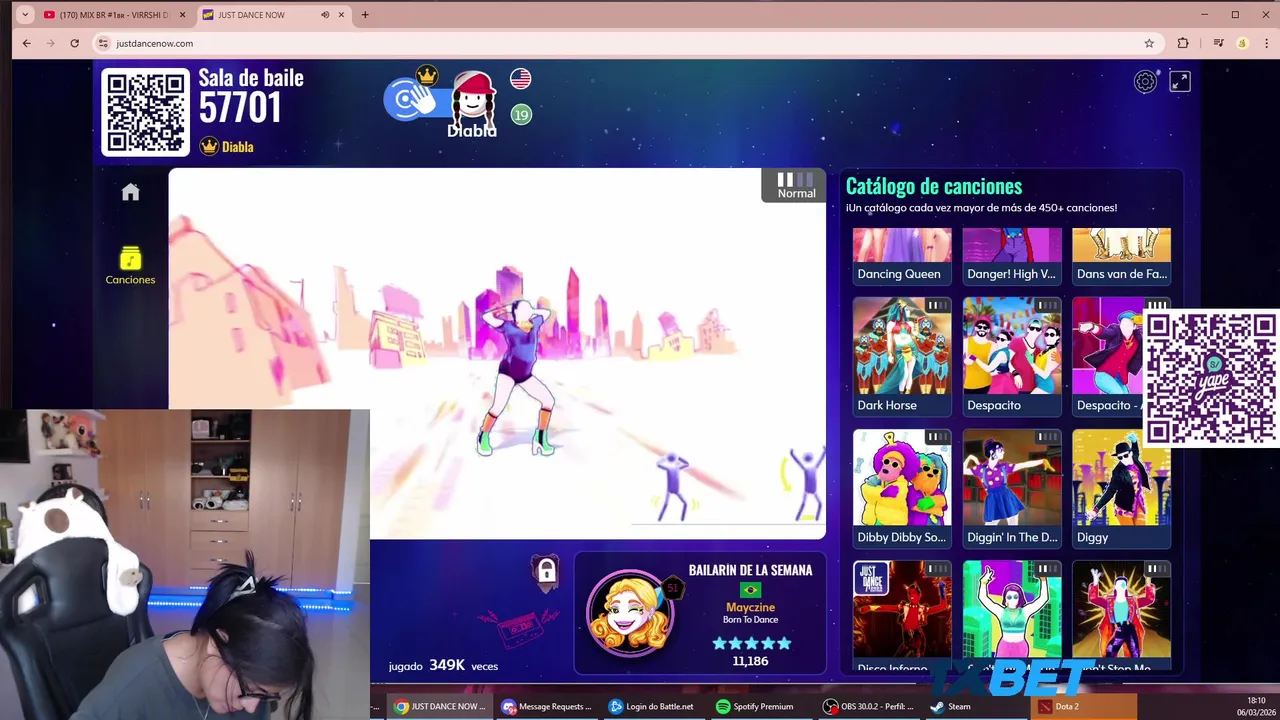Choose the Despacito song card

point(1012,356)
